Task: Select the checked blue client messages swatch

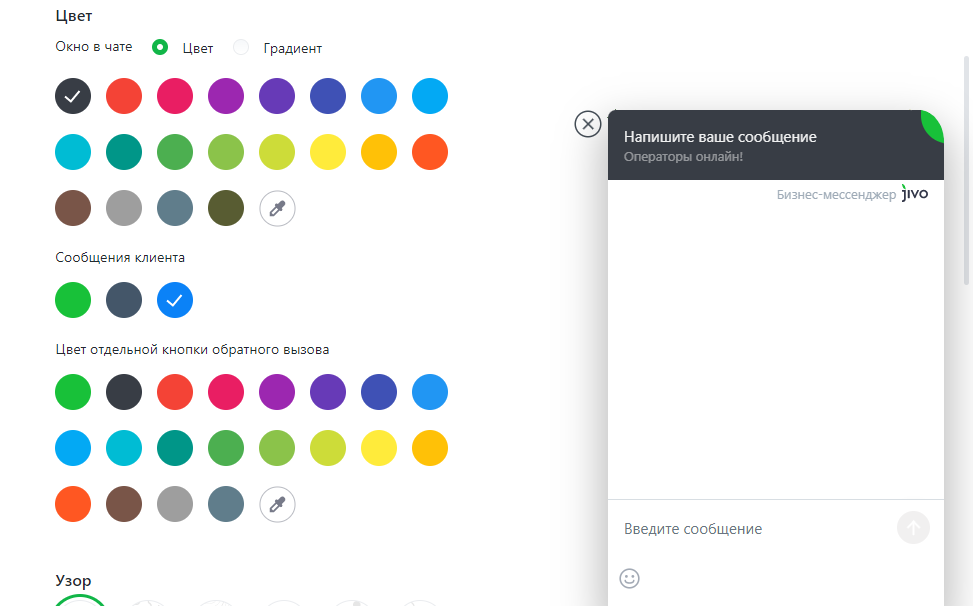Action: [x=175, y=300]
